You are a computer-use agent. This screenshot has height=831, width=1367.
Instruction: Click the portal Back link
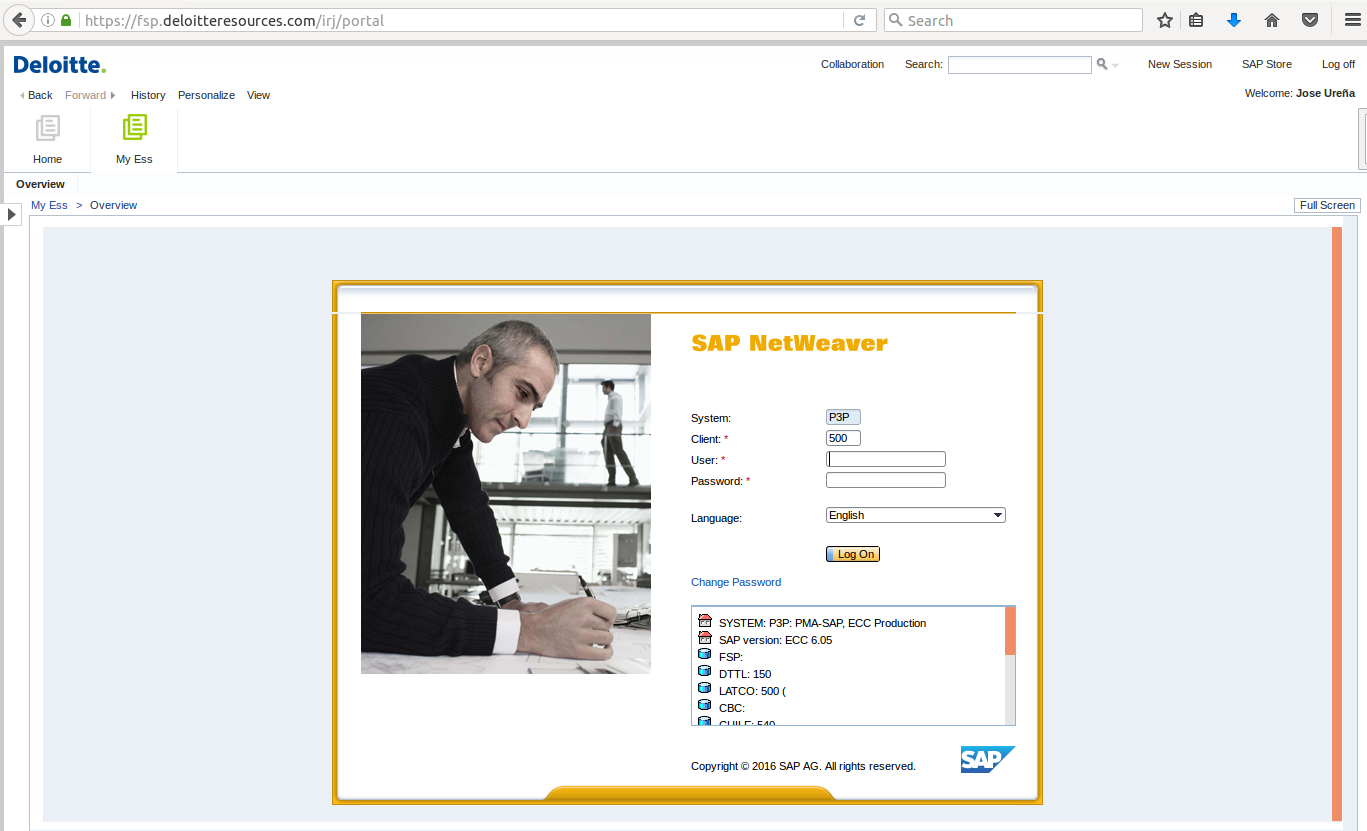tap(40, 95)
